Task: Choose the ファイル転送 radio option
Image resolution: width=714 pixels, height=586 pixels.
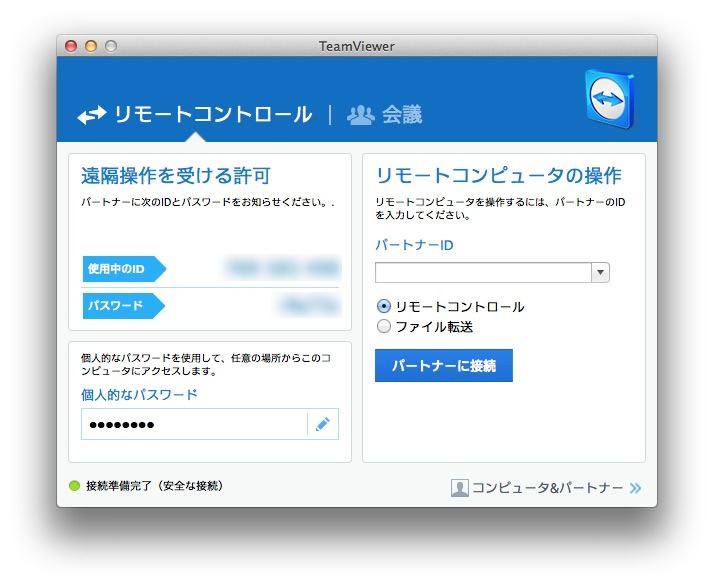Action: click(x=383, y=326)
